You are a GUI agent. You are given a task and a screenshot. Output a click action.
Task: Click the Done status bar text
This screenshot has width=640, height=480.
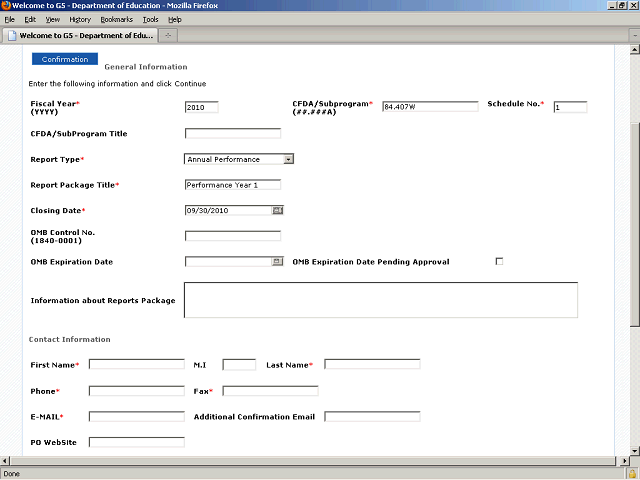click(11, 474)
